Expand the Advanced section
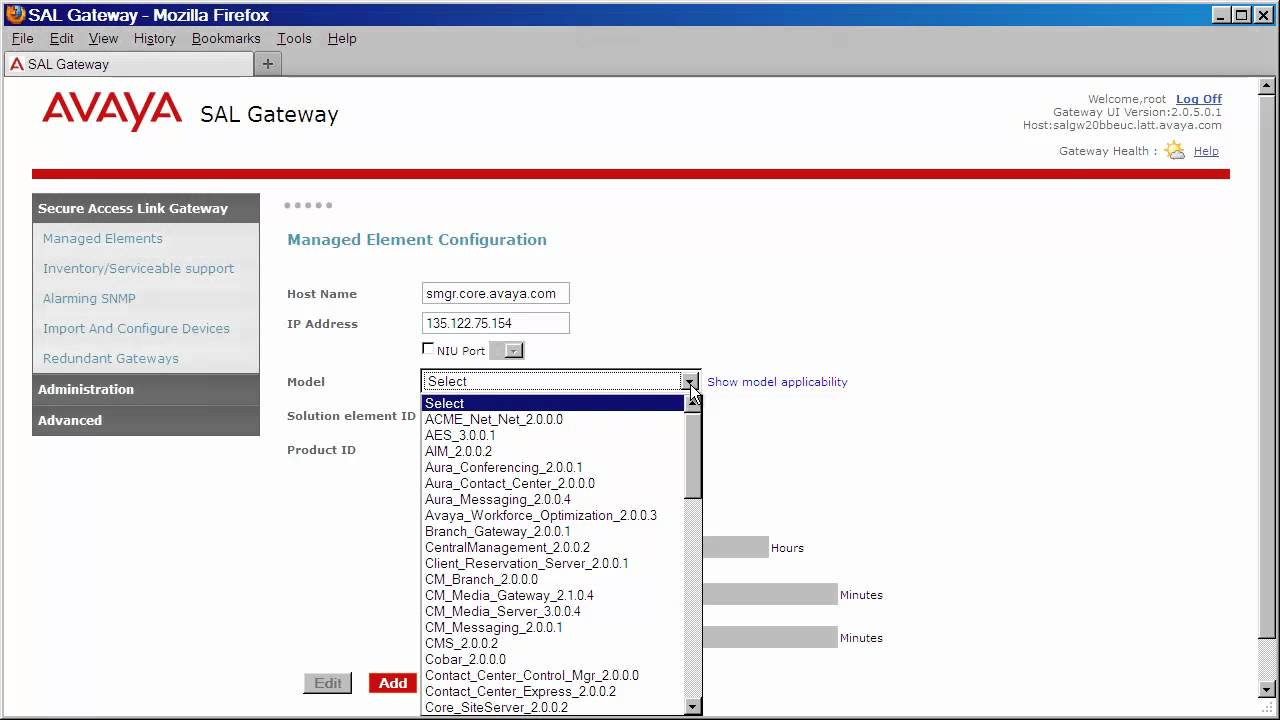 146,420
